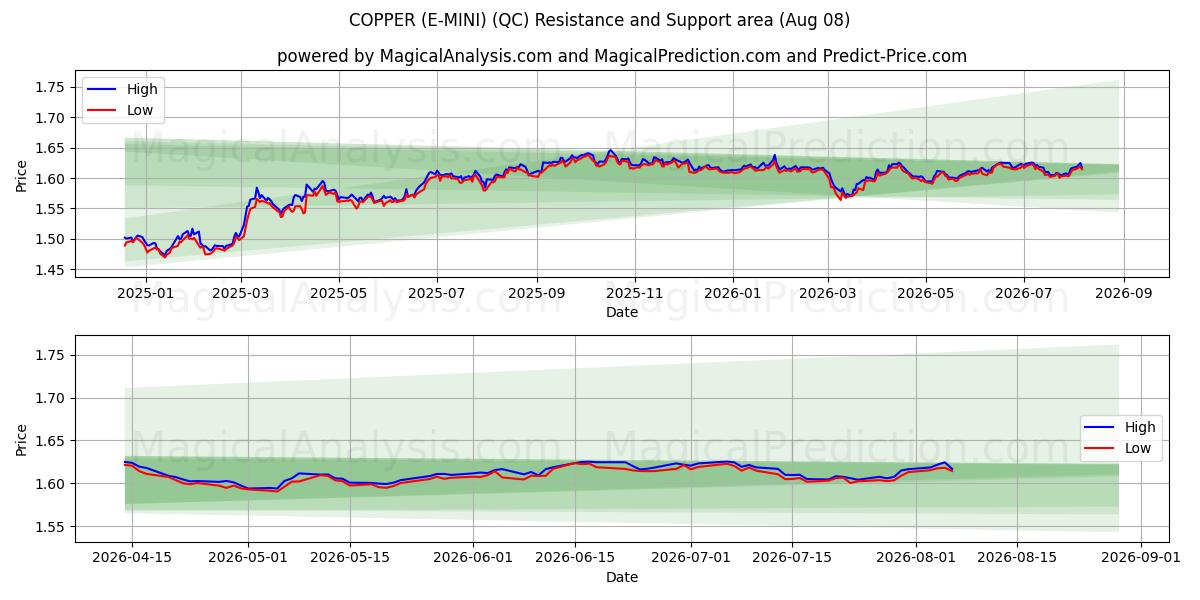The height and width of the screenshot is (600, 1200).
Task: Click the '2026-08-01' x-axis label of the bottom chart
Action: point(917,558)
